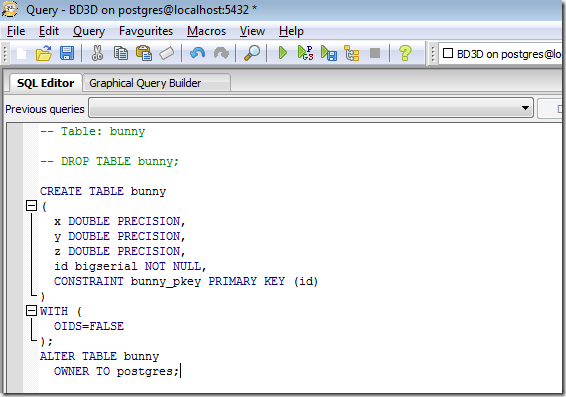Image resolution: width=566 pixels, height=397 pixels.
Task: Copy selection with the copy icon
Action: [121, 53]
